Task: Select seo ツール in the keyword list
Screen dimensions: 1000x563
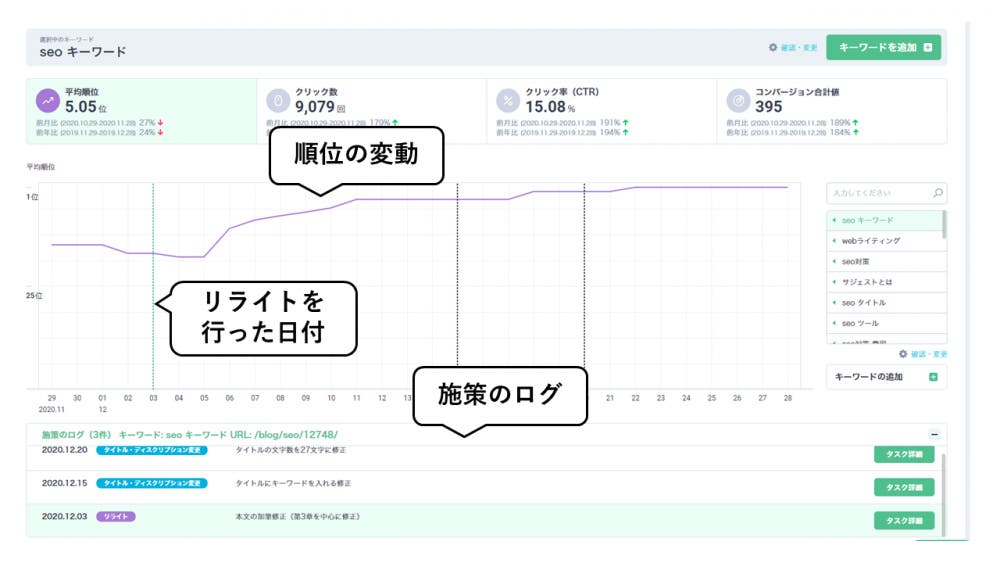Action: (885, 323)
